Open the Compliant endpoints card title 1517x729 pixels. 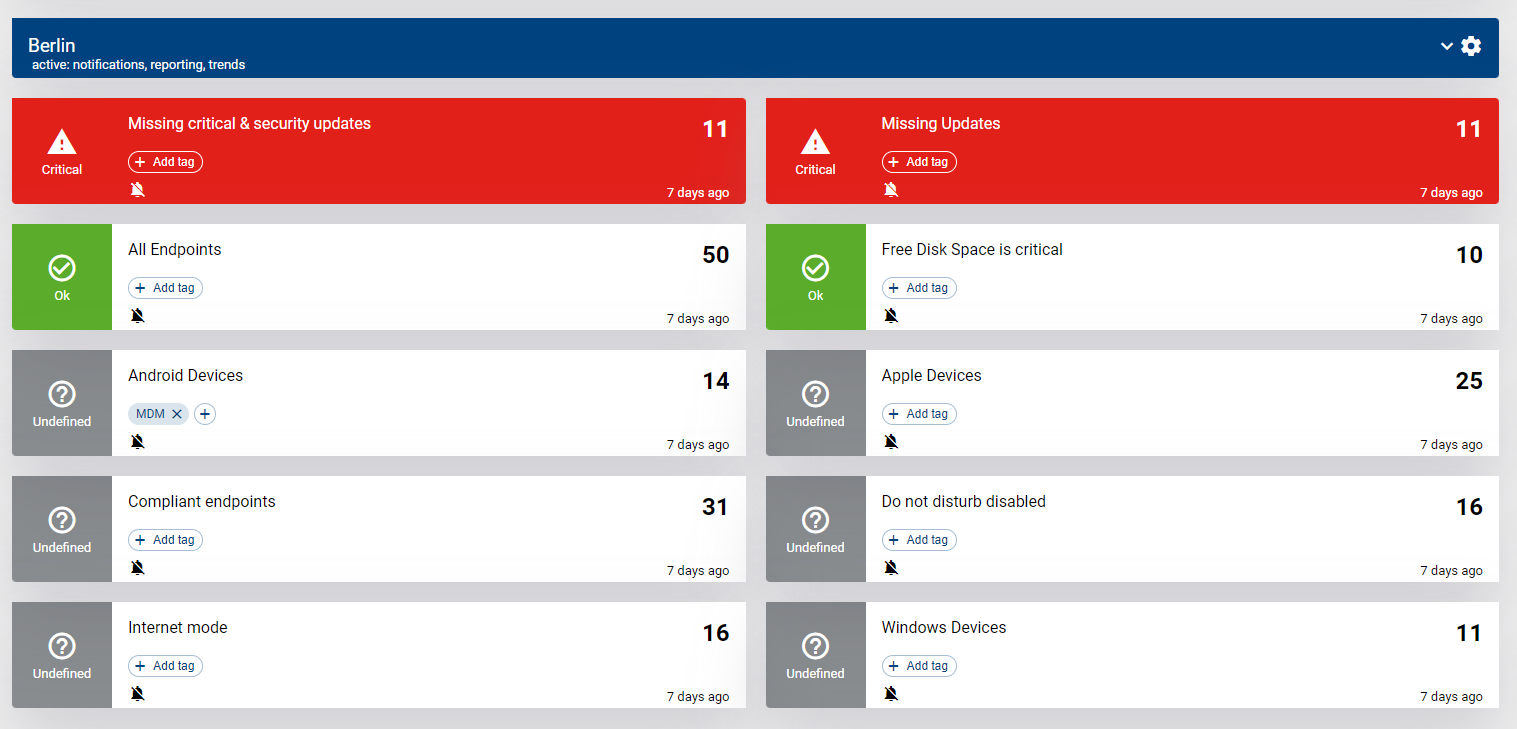point(201,502)
